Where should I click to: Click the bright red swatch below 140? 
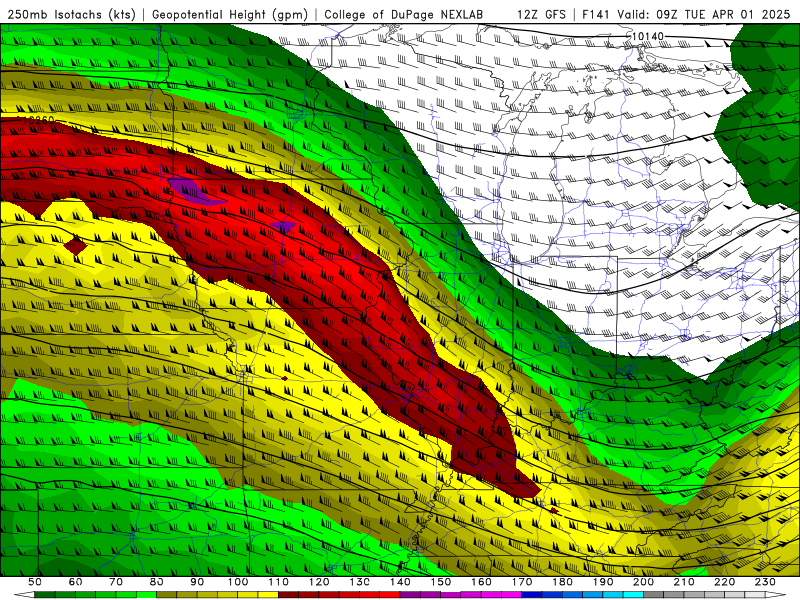pos(390,594)
